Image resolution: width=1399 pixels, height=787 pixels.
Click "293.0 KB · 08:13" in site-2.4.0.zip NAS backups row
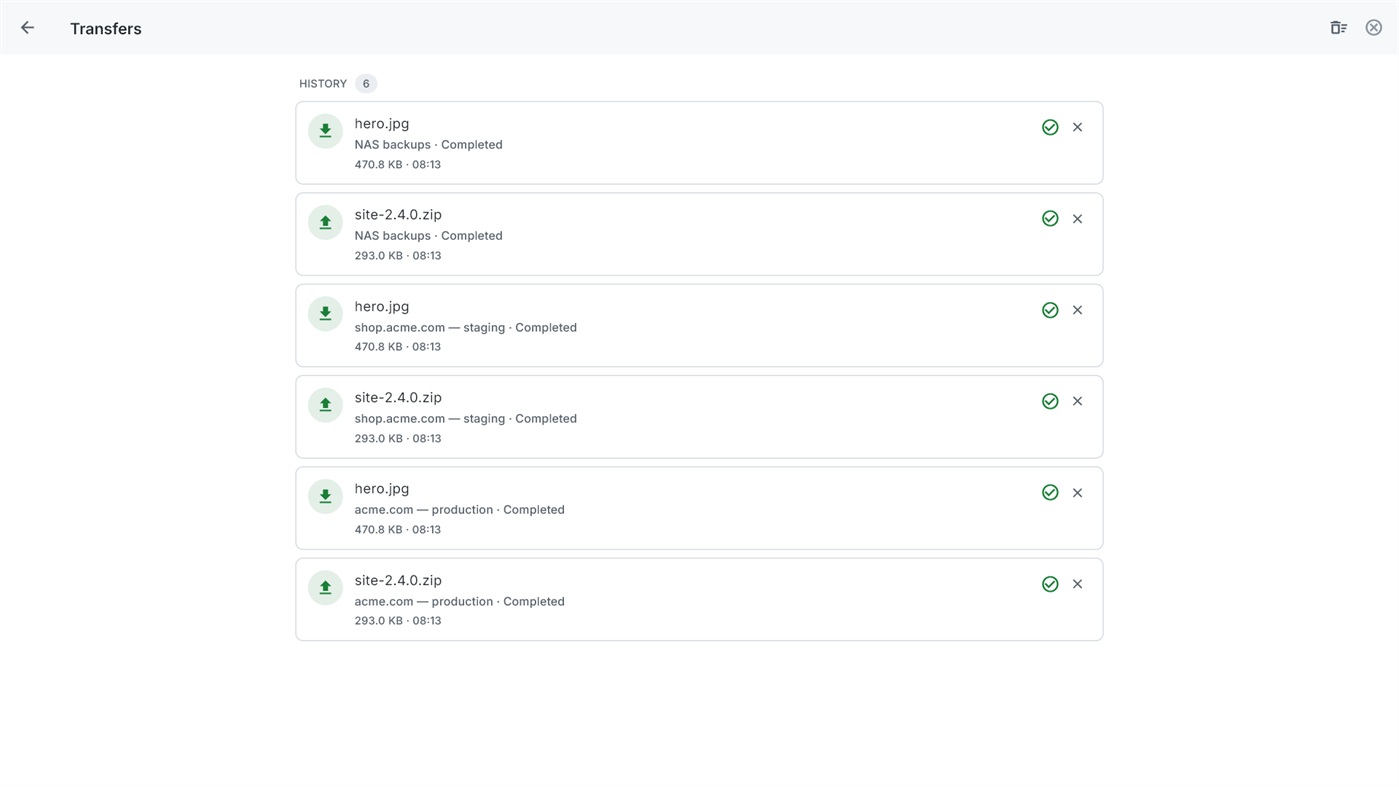point(397,256)
